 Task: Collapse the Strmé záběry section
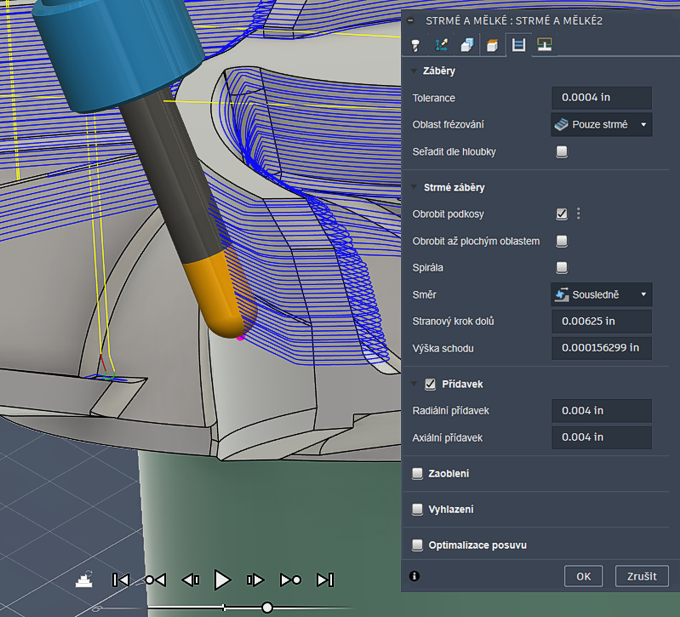pos(415,187)
